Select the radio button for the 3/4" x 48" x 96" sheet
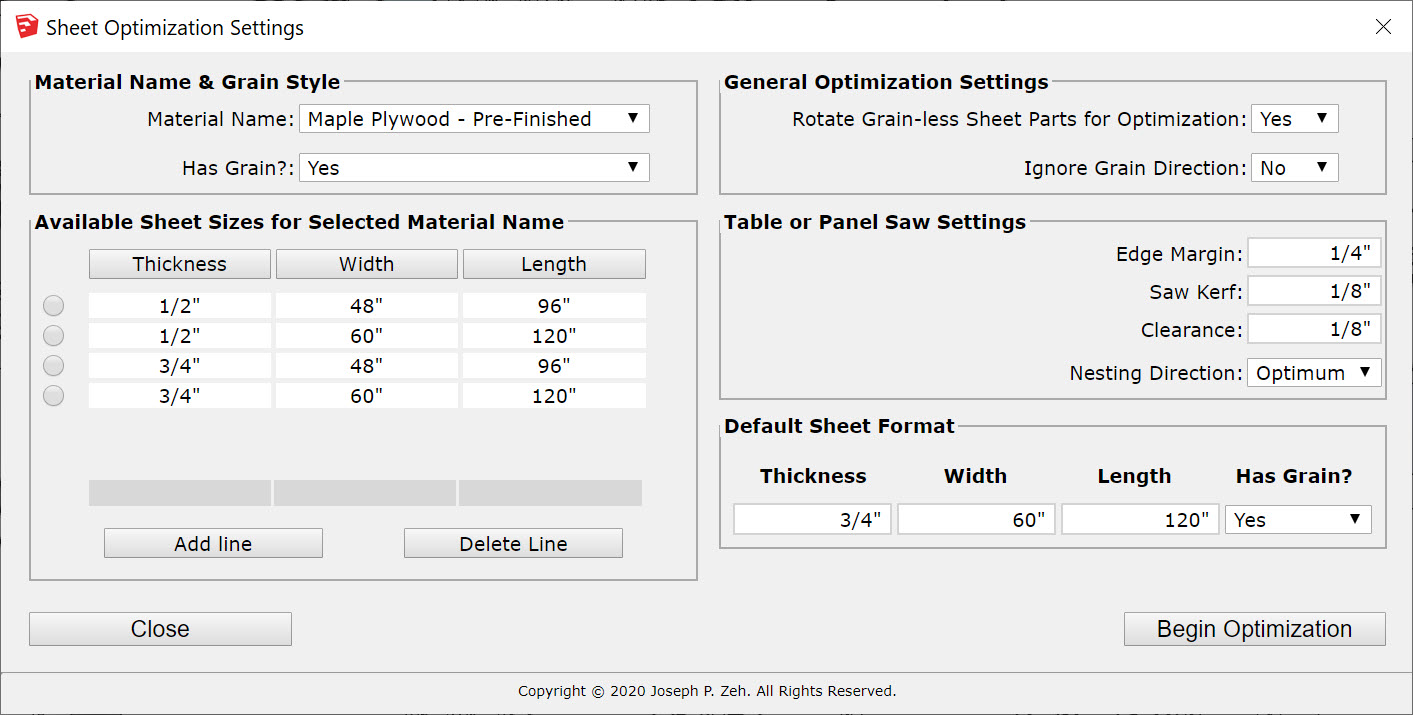This screenshot has height=715, width=1413. [x=53, y=365]
